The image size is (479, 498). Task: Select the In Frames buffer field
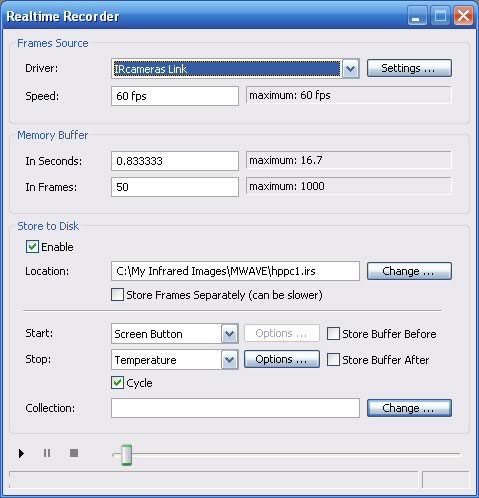click(175, 187)
